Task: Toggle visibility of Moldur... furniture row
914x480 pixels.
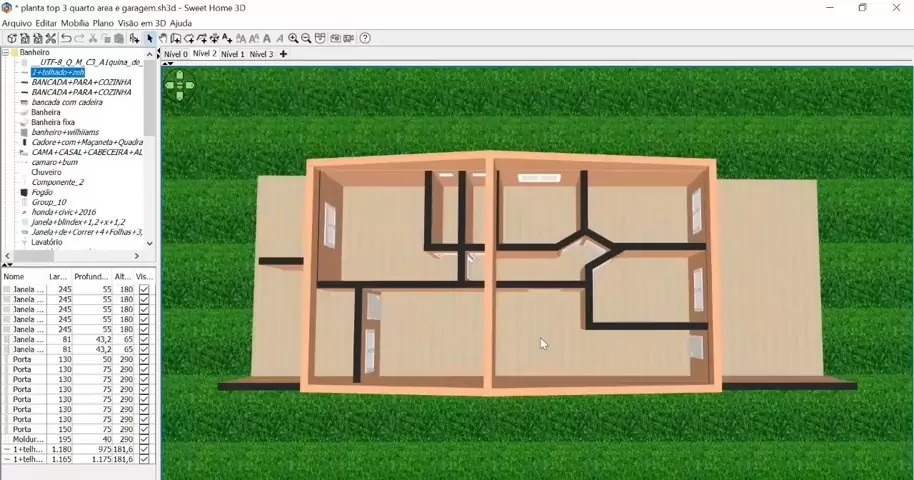Action: pyautogui.click(x=144, y=439)
